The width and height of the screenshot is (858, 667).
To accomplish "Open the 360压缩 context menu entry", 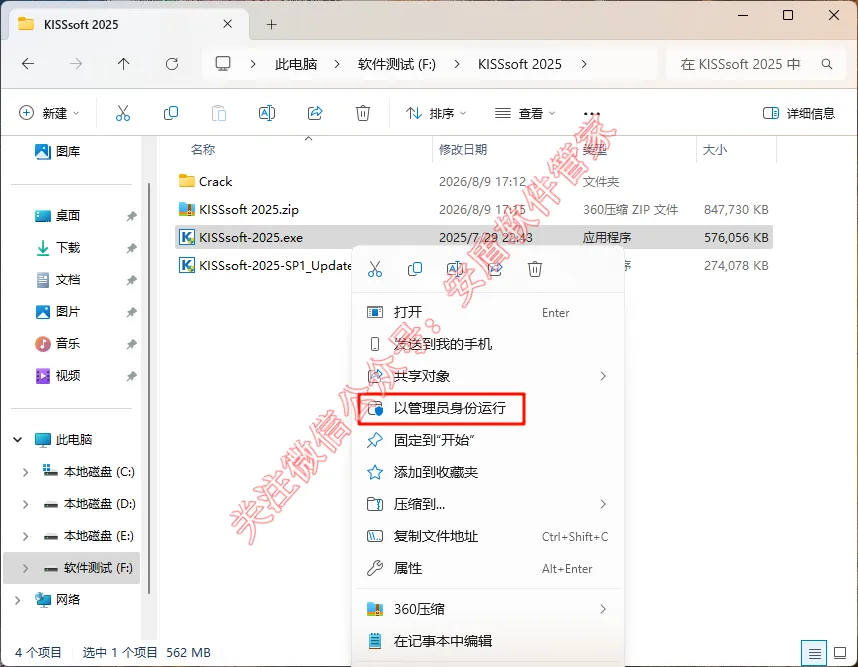I will coord(488,609).
